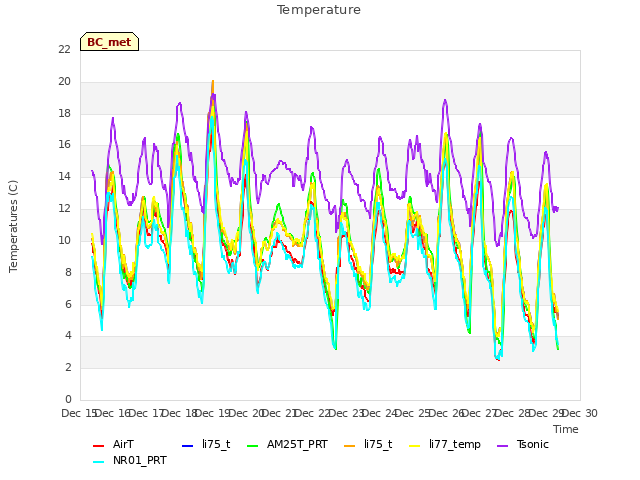Click the 'Dec 15' x-axis date label
Viewport: 640px width, 480px height.
click(x=79, y=413)
